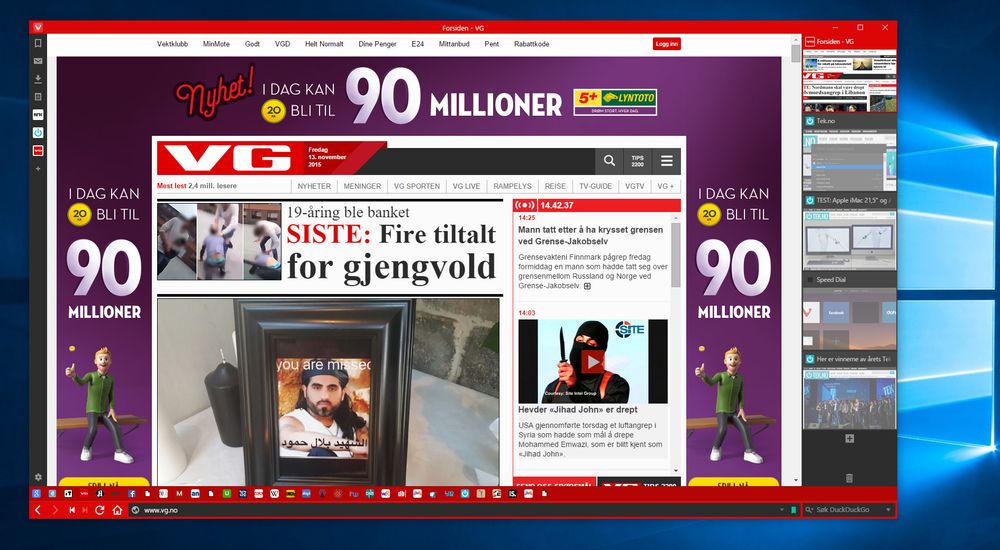Expand the address bar history dropdown
Image resolution: width=1000 pixels, height=550 pixels.
(782, 510)
